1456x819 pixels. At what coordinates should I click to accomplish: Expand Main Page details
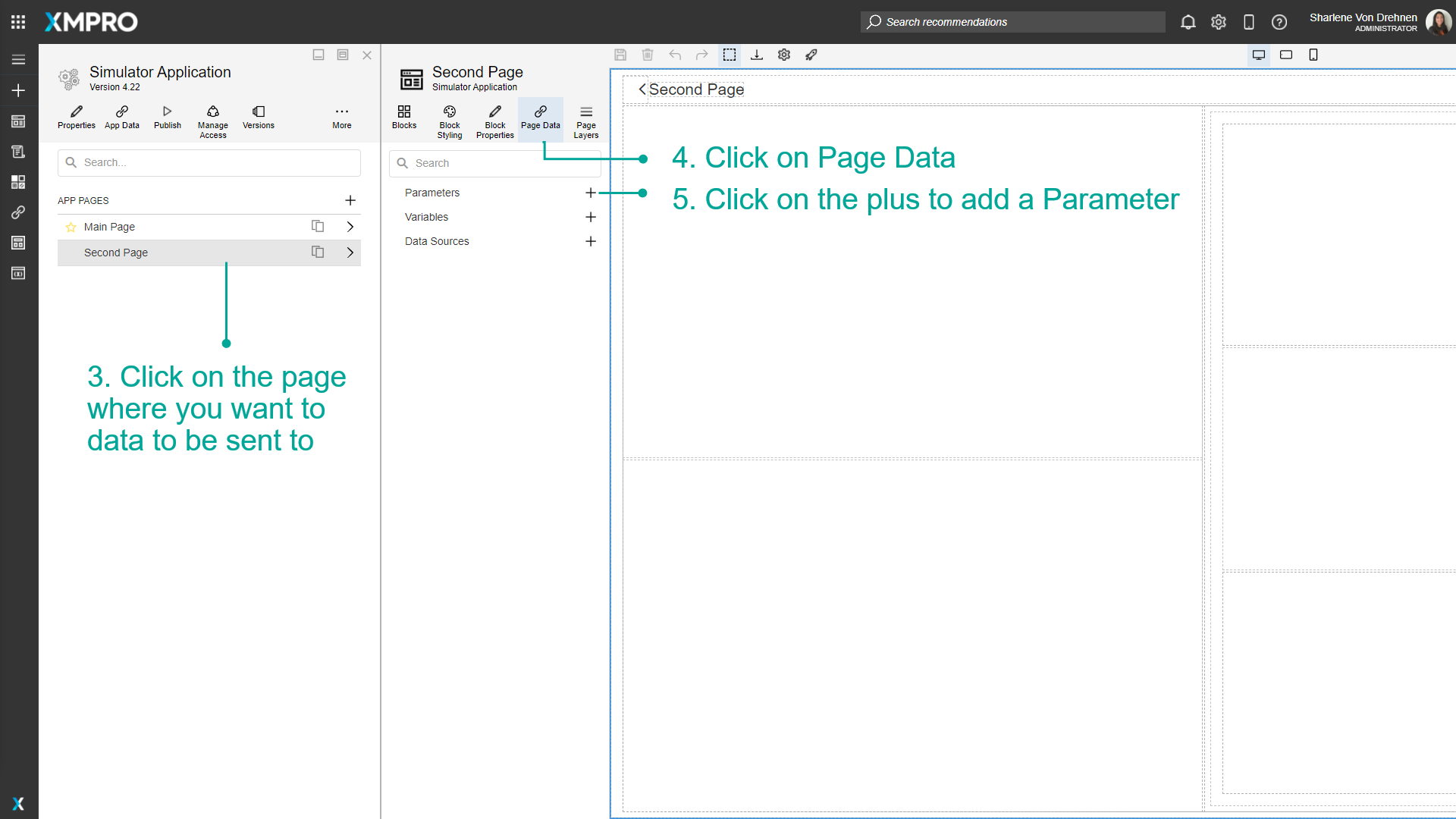(350, 226)
